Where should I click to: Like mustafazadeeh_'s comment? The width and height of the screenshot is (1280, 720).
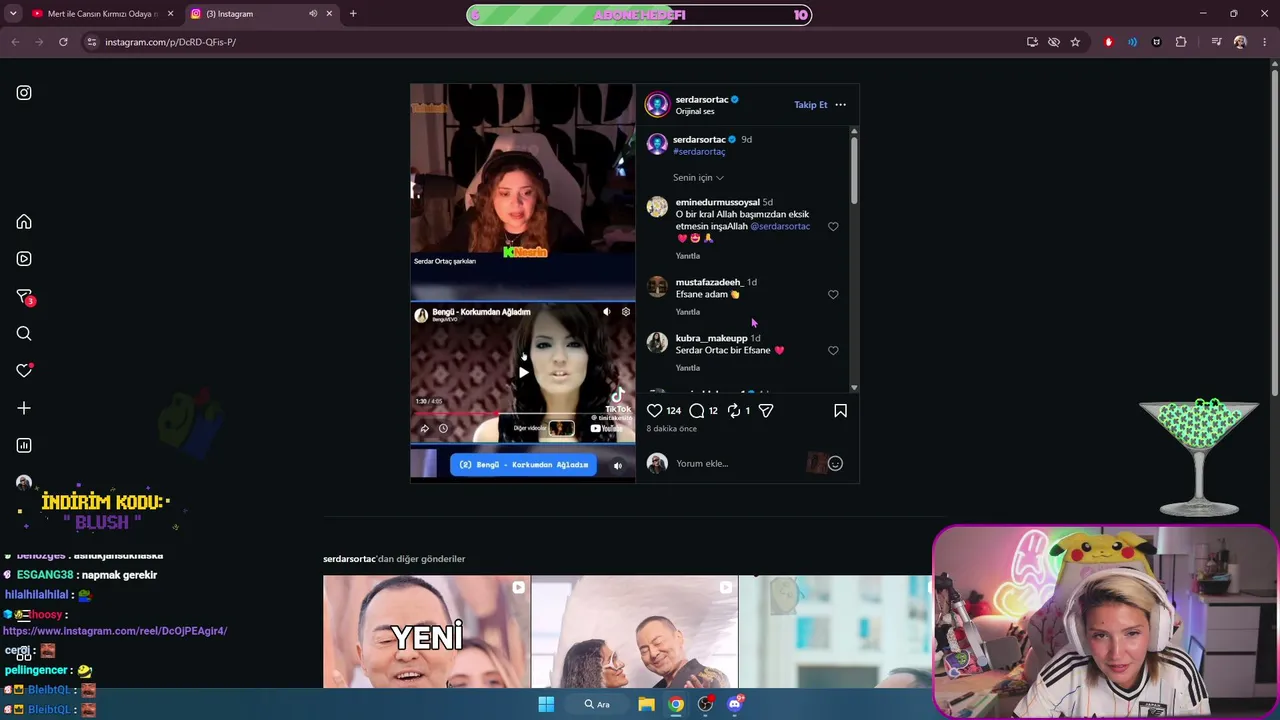(833, 295)
